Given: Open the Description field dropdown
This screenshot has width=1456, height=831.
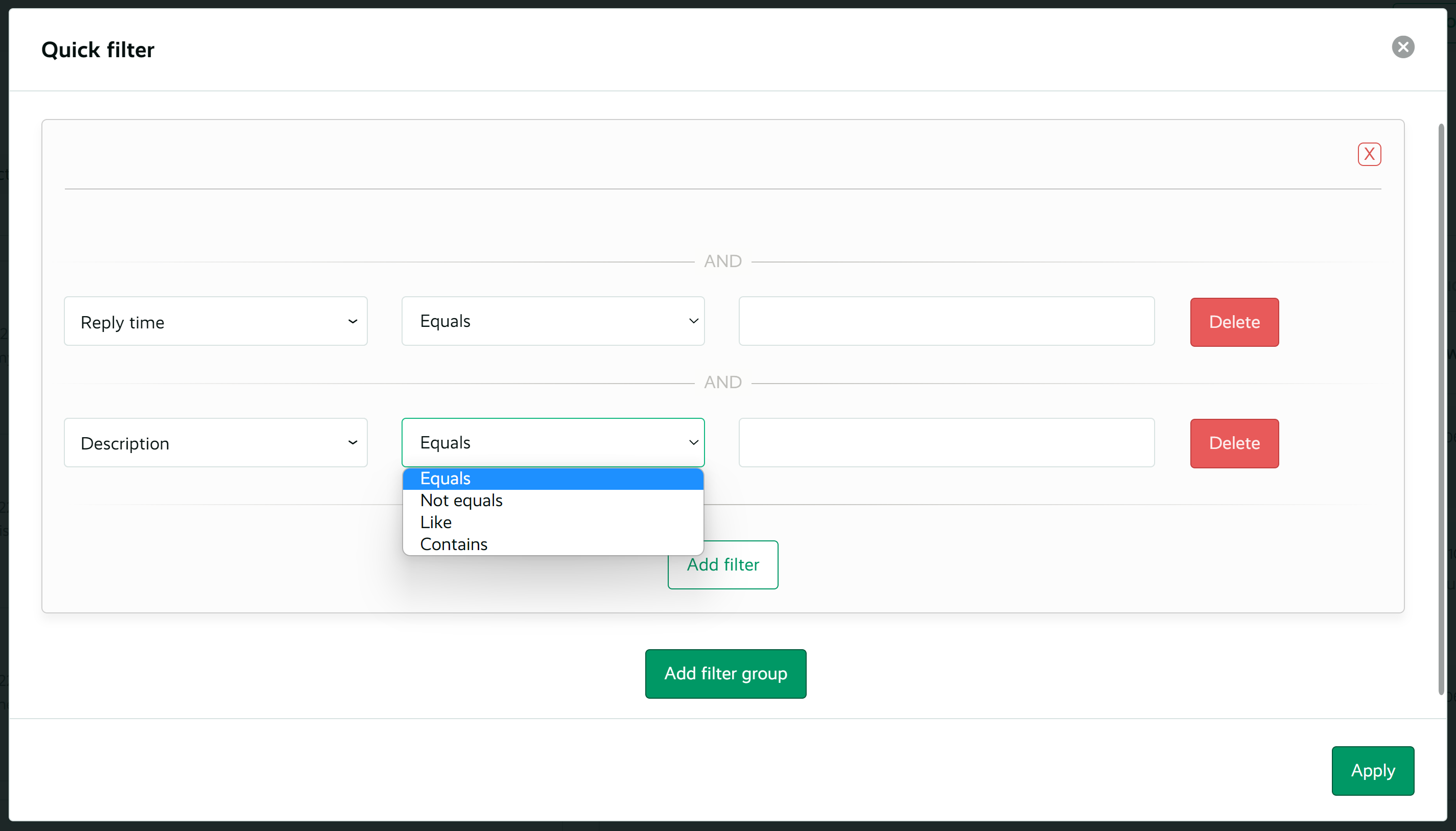Looking at the screenshot, I should (215, 443).
